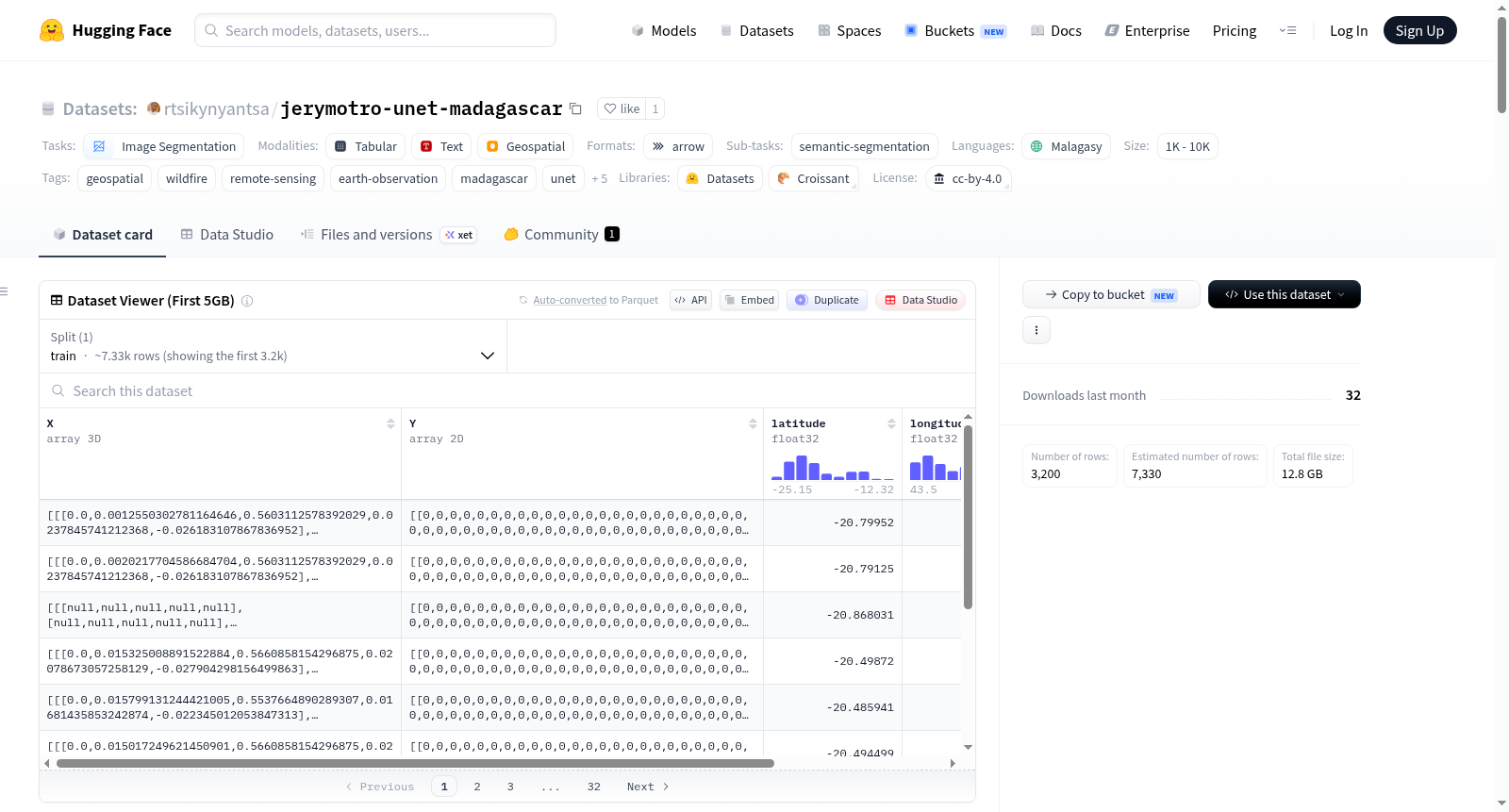Click the 1K - 10K size tag
1509x812 pixels.
(1187, 146)
